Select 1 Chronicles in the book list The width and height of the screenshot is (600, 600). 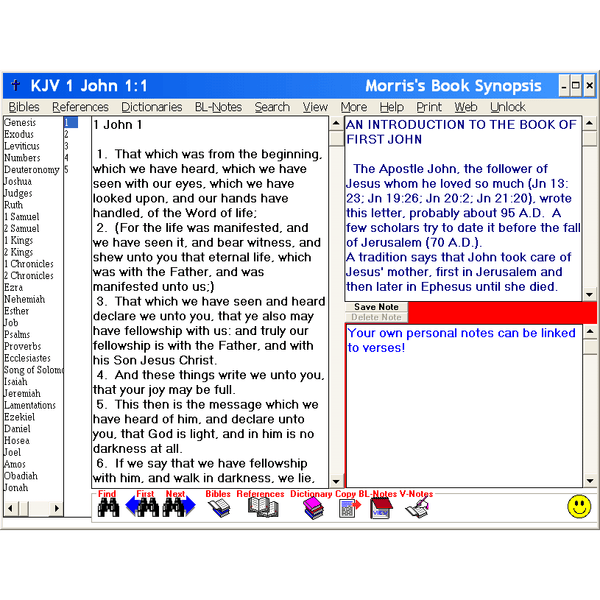pyautogui.click(x=29, y=264)
